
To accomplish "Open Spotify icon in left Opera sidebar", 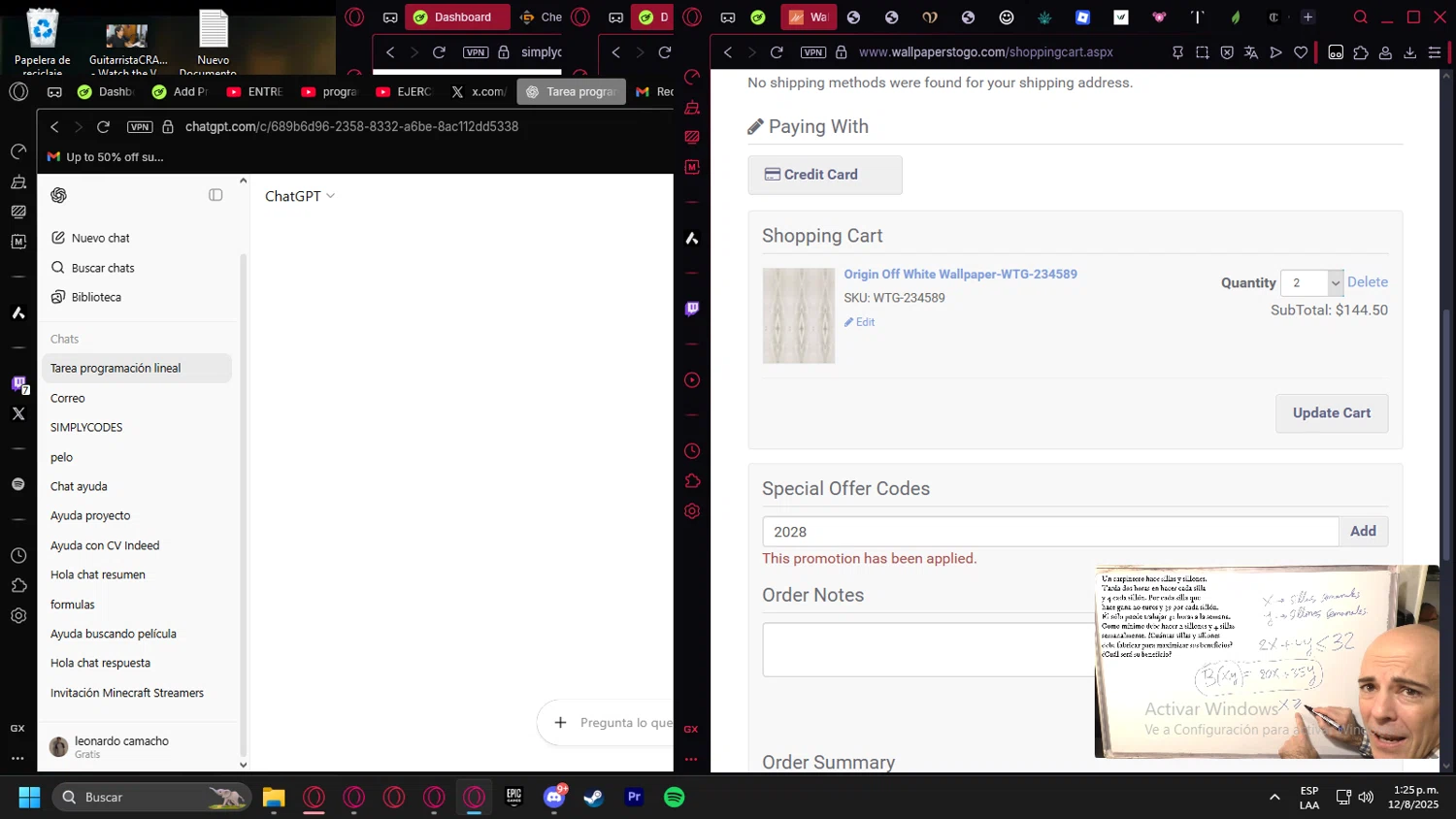I will [18, 484].
